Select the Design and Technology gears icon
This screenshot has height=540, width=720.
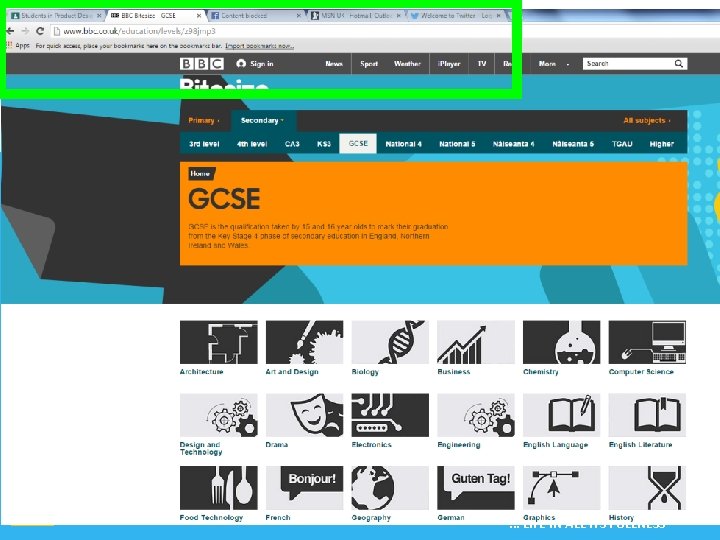point(219,415)
